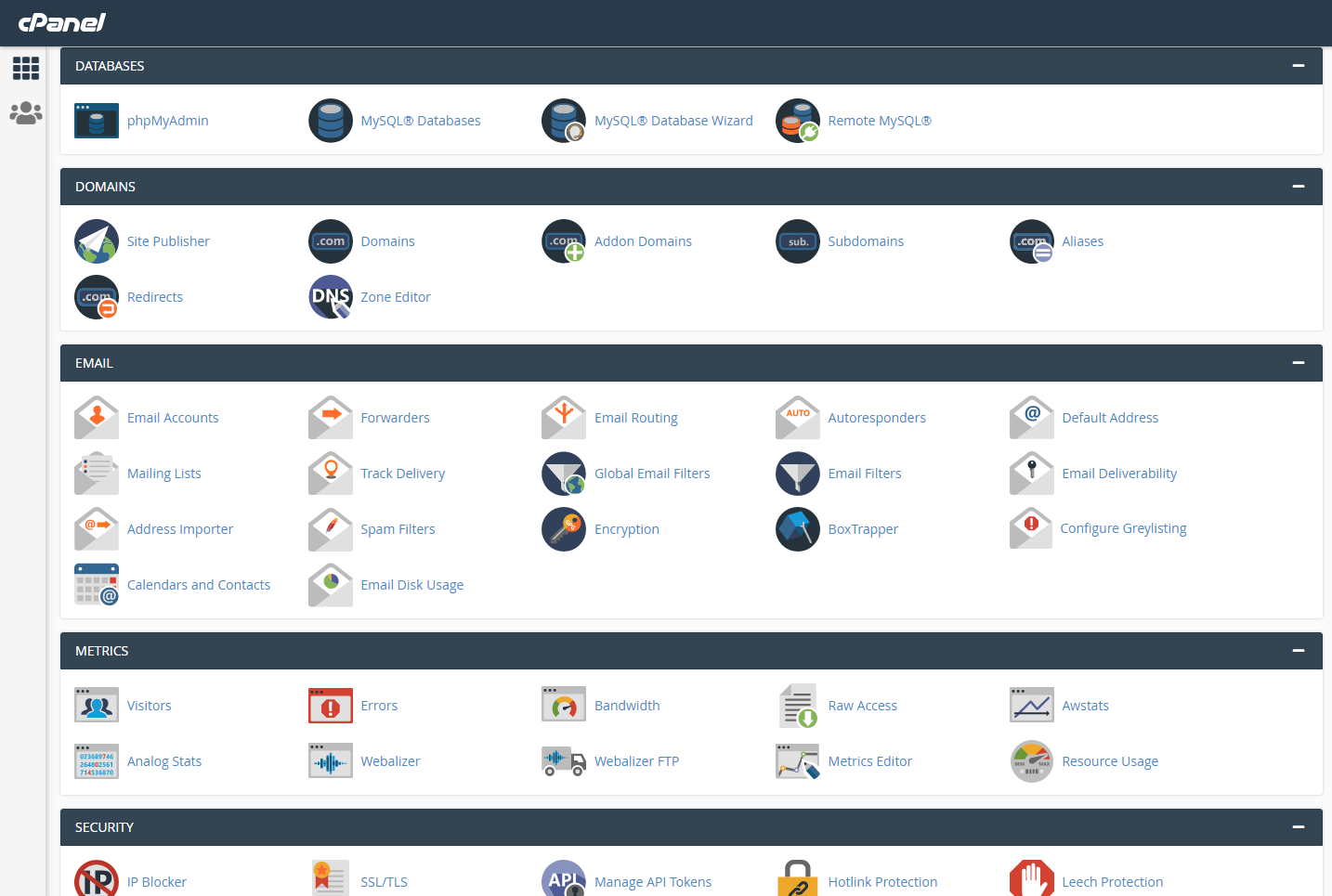Click the Configure Greylisting link
Screen dimensions: 1332x896
[x=1123, y=528]
